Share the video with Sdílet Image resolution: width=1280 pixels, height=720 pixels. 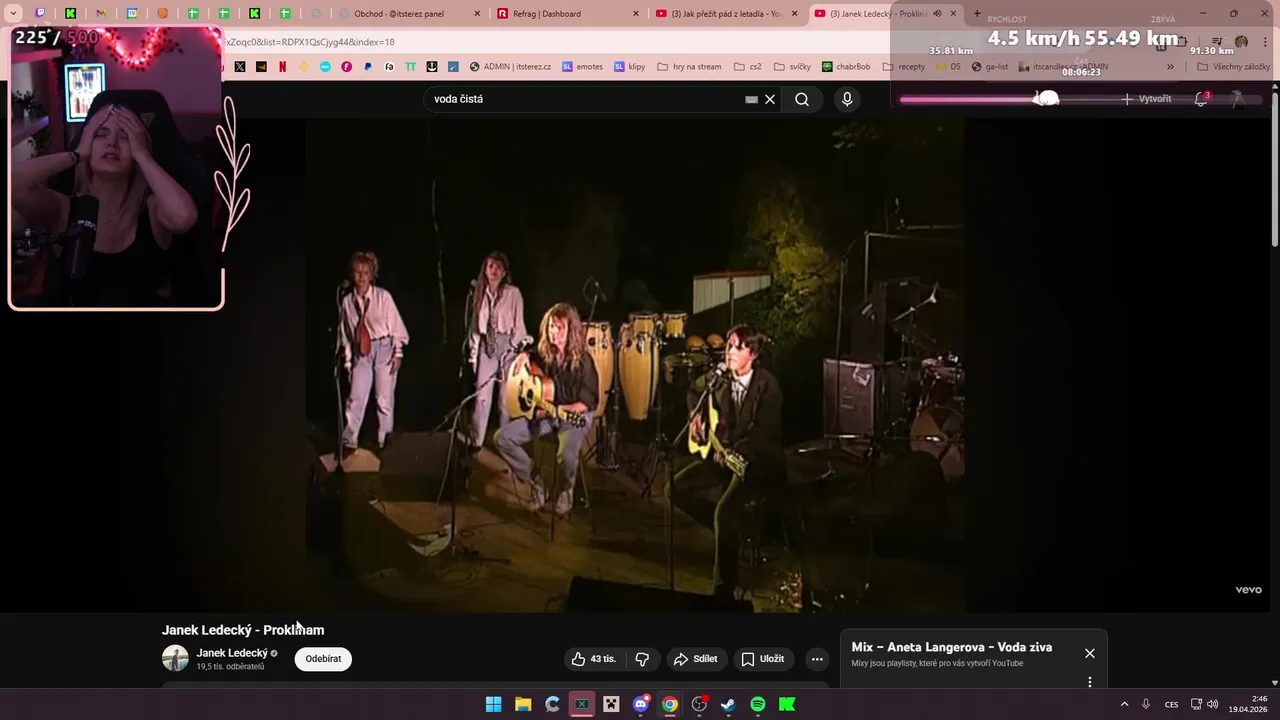coord(695,659)
